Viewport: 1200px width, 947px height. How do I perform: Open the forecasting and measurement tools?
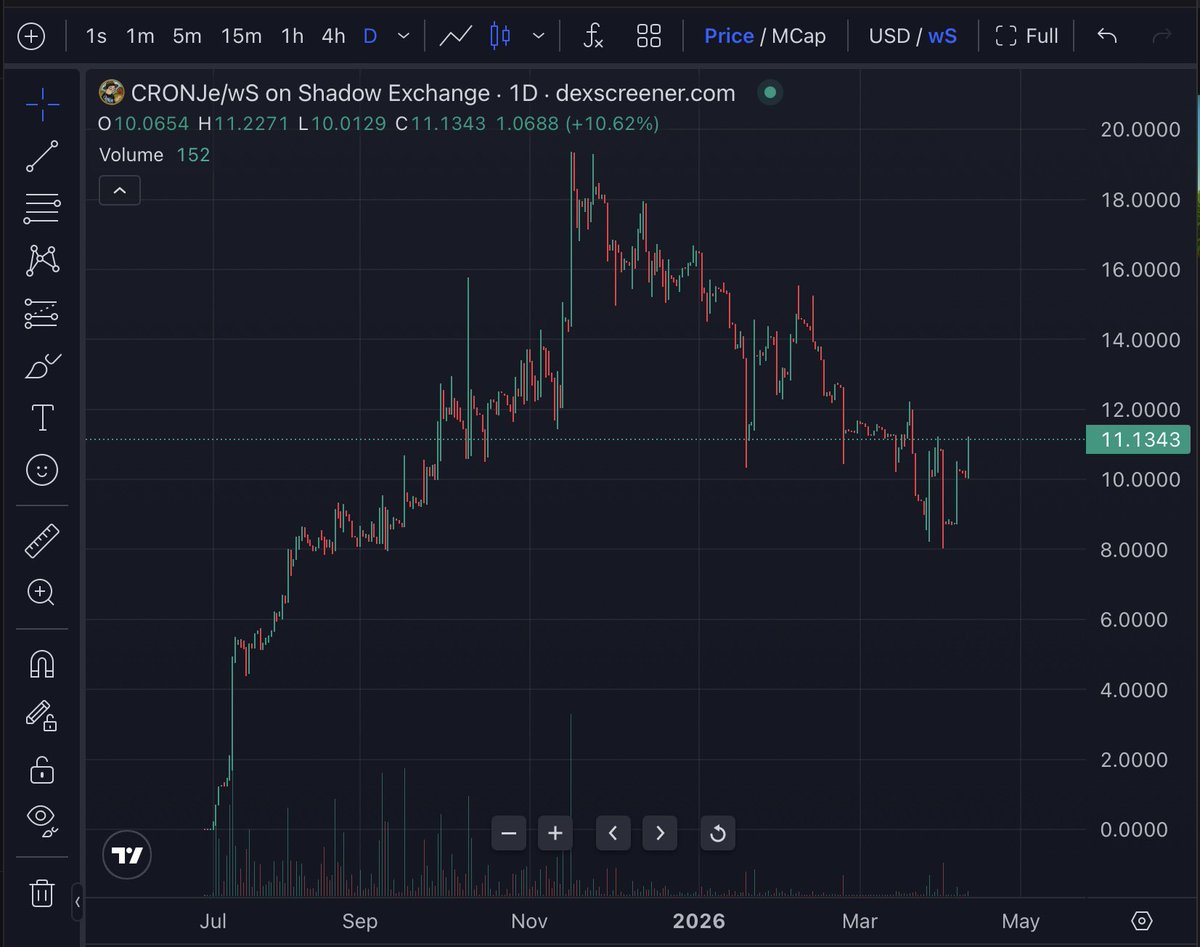[41, 313]
